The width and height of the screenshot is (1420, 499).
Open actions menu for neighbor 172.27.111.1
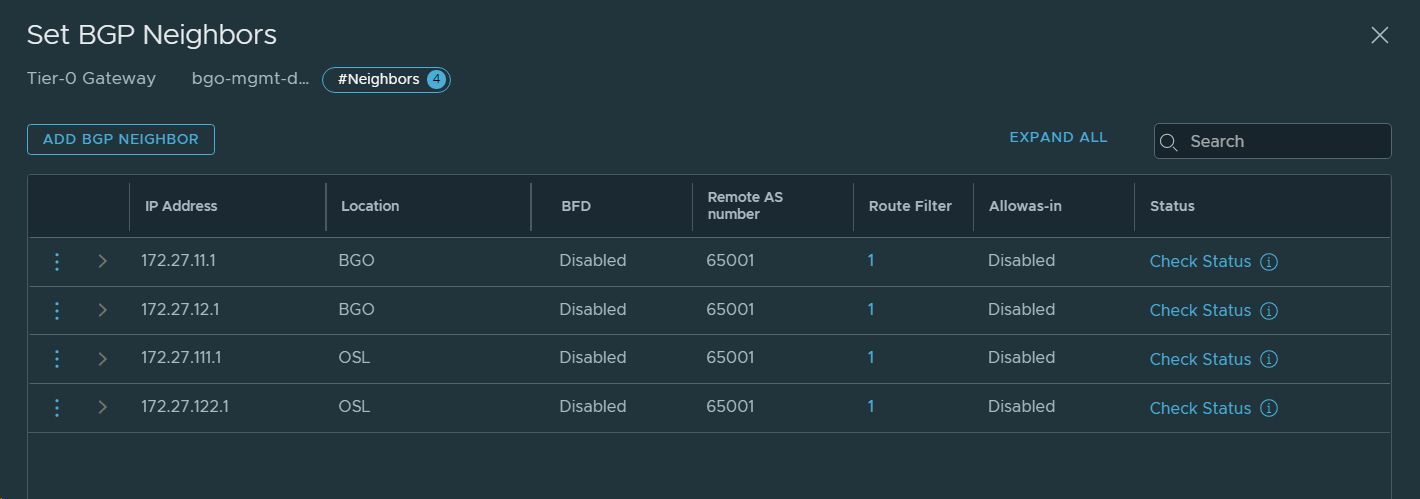click(57, 359)
